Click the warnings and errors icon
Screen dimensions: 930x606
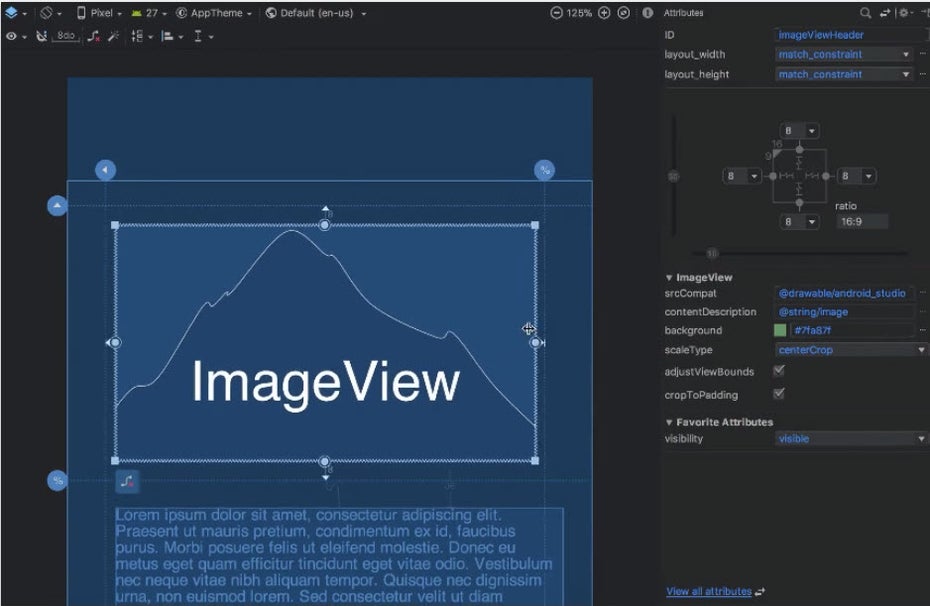648,12
